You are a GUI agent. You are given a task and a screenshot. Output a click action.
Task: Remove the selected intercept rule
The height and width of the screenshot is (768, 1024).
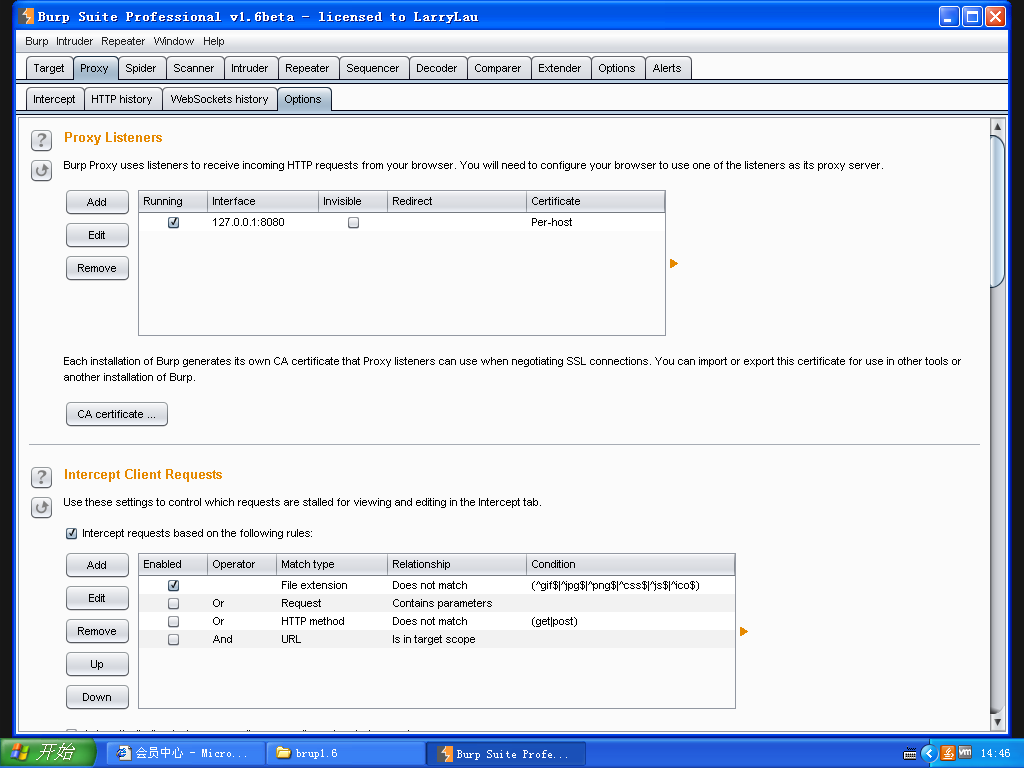97,631
